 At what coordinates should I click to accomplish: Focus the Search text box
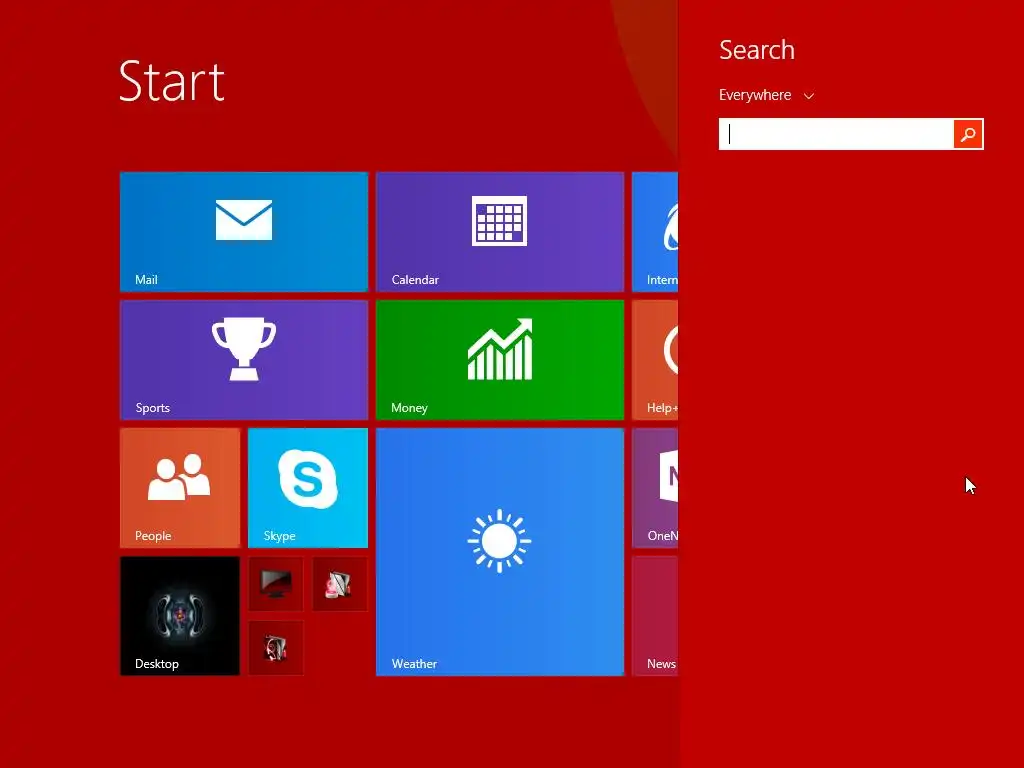[x=836, y=134]
